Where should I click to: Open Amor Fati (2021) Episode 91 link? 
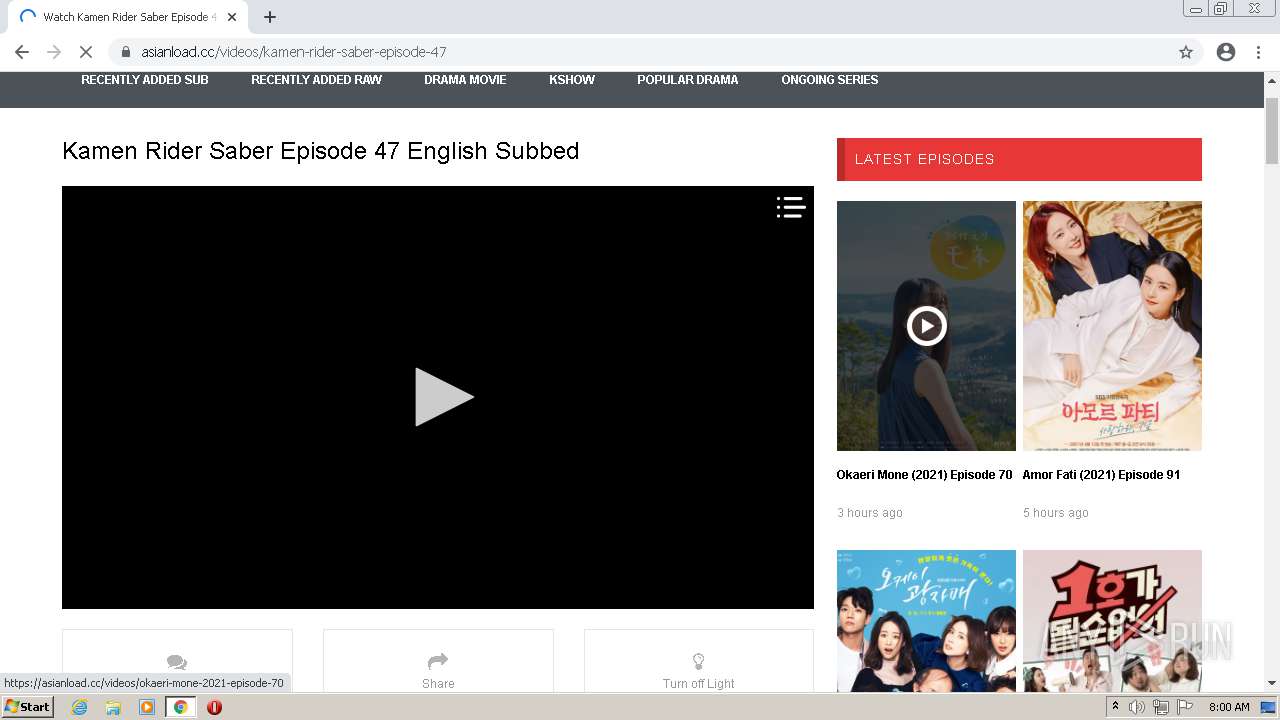tap(1101, 475)
